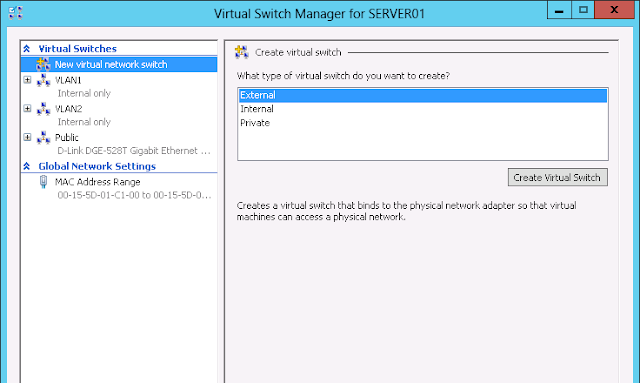640x383 pixels.
Task: Click Internal only text under VLAN1
Action: 84,94
